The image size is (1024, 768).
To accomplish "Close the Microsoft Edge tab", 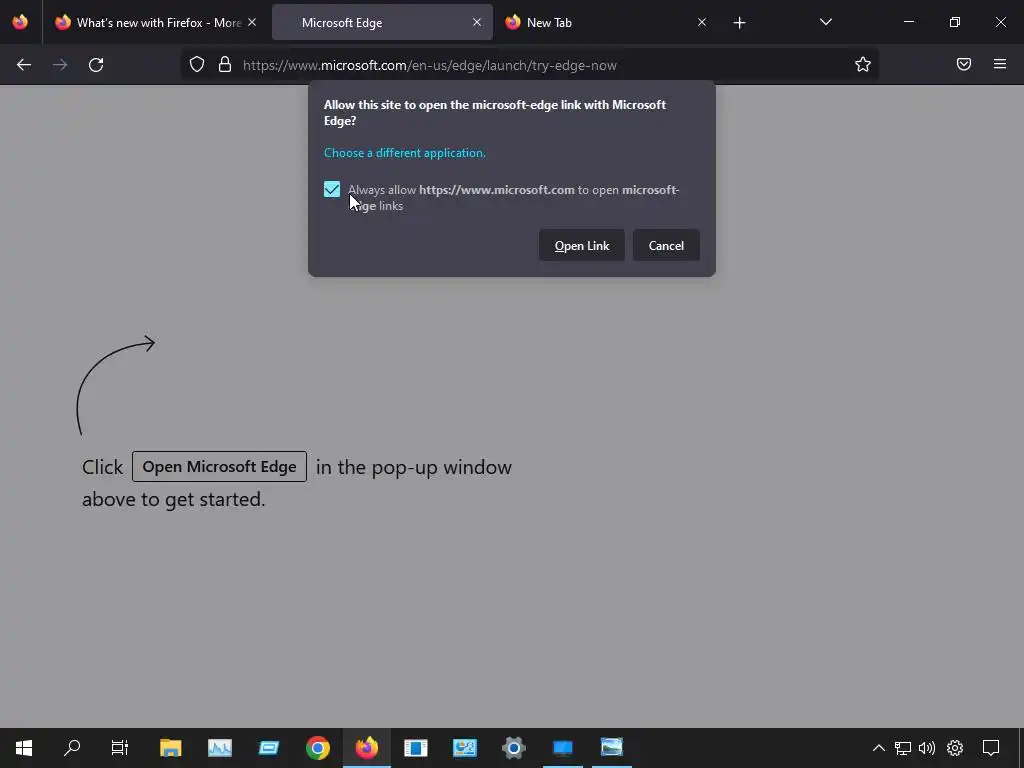I will [477, 23].
